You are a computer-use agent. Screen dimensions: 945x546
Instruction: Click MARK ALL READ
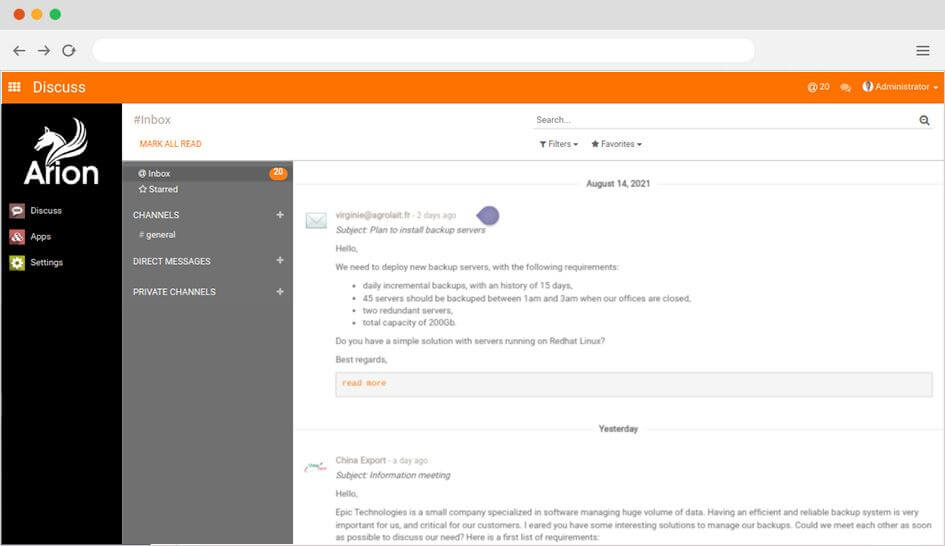[171, 144]
